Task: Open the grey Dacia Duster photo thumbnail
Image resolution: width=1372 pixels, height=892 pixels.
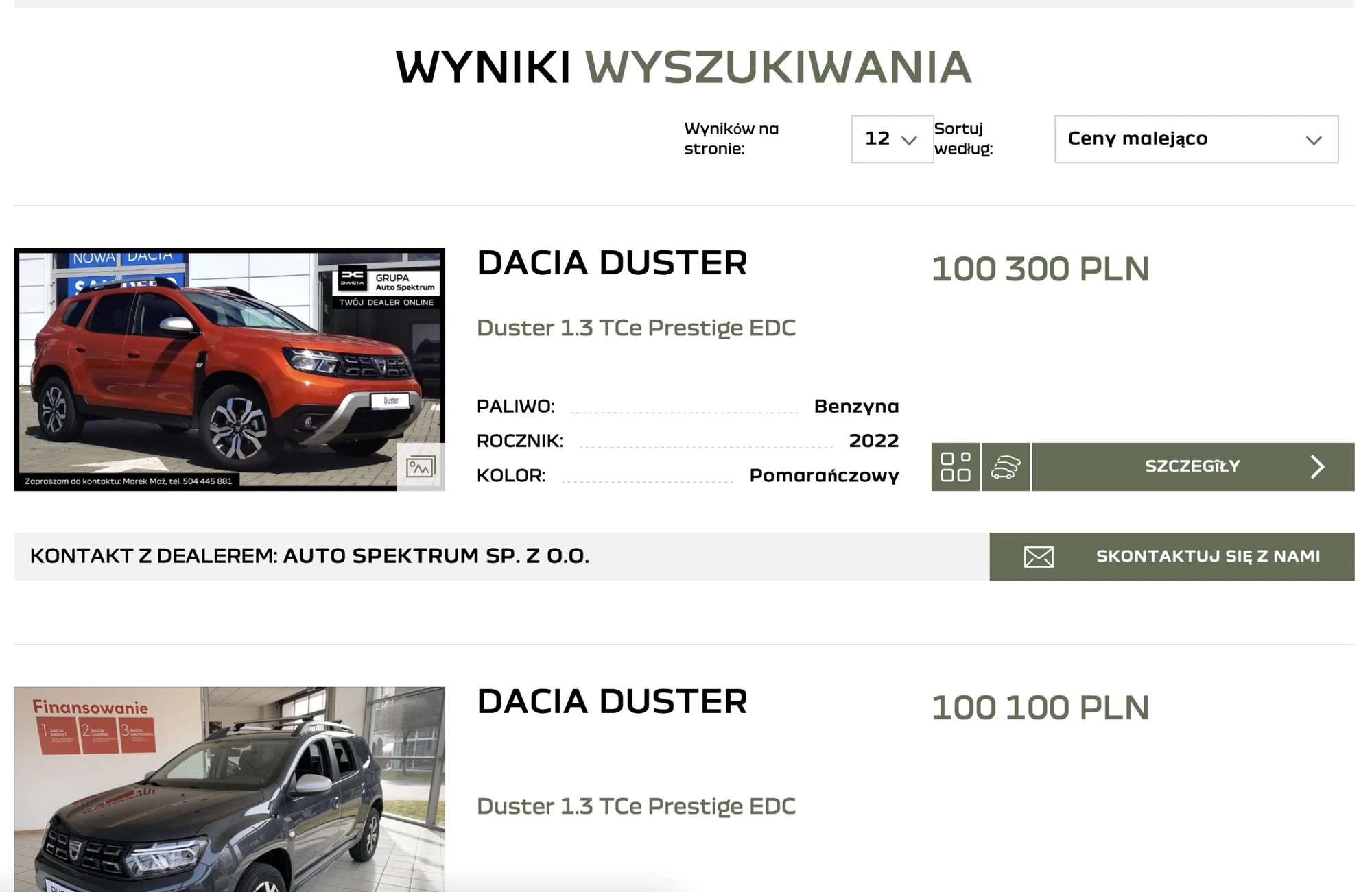Action: click(x=229, y=789)
